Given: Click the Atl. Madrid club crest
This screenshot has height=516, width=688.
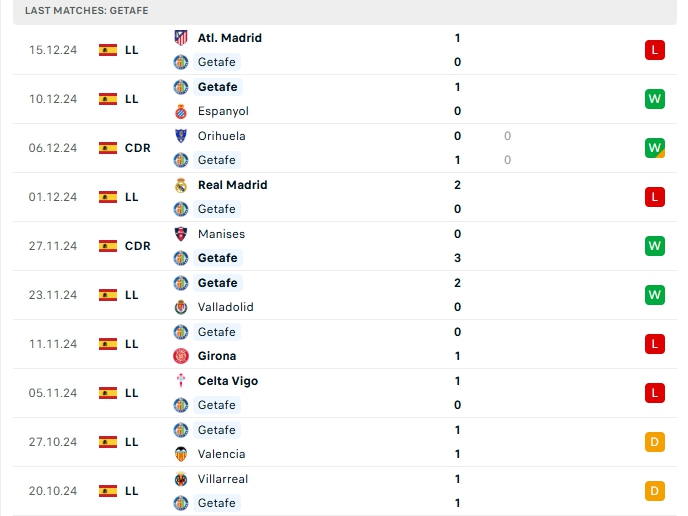Looking at the screenshot, I should [x=181, y=38].
